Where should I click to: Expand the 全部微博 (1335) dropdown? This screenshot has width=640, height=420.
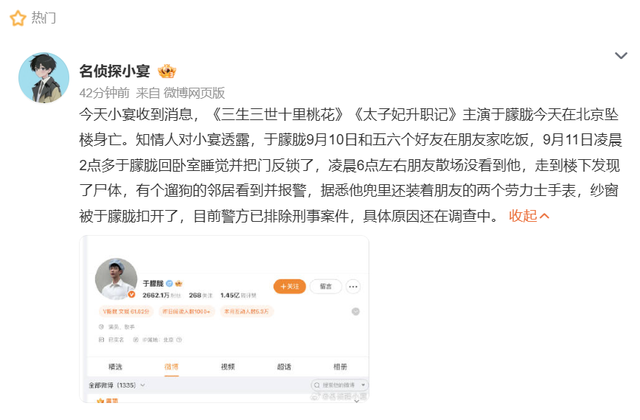[117, 385]
